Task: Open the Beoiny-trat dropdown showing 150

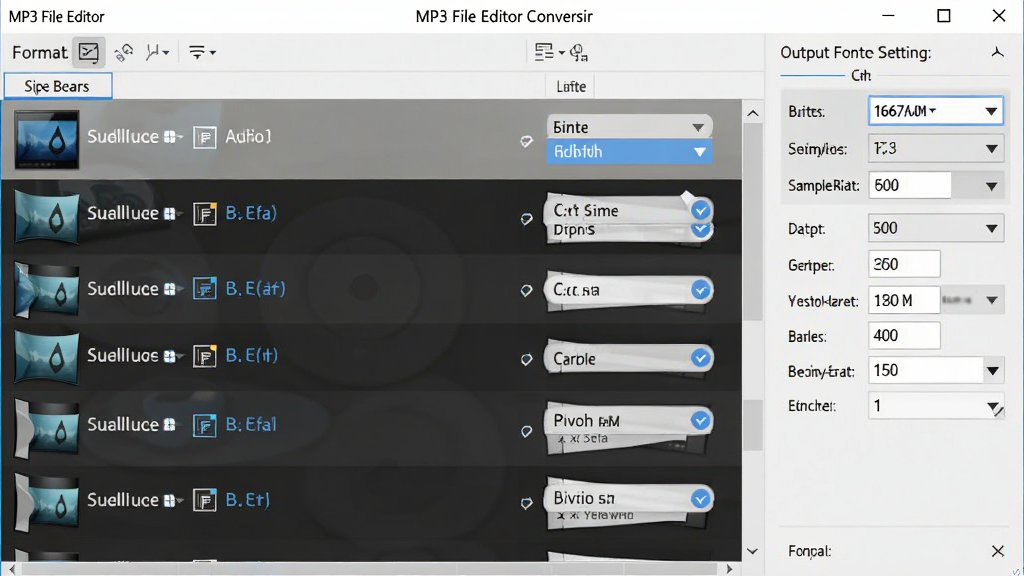Action: click(935, 371)
